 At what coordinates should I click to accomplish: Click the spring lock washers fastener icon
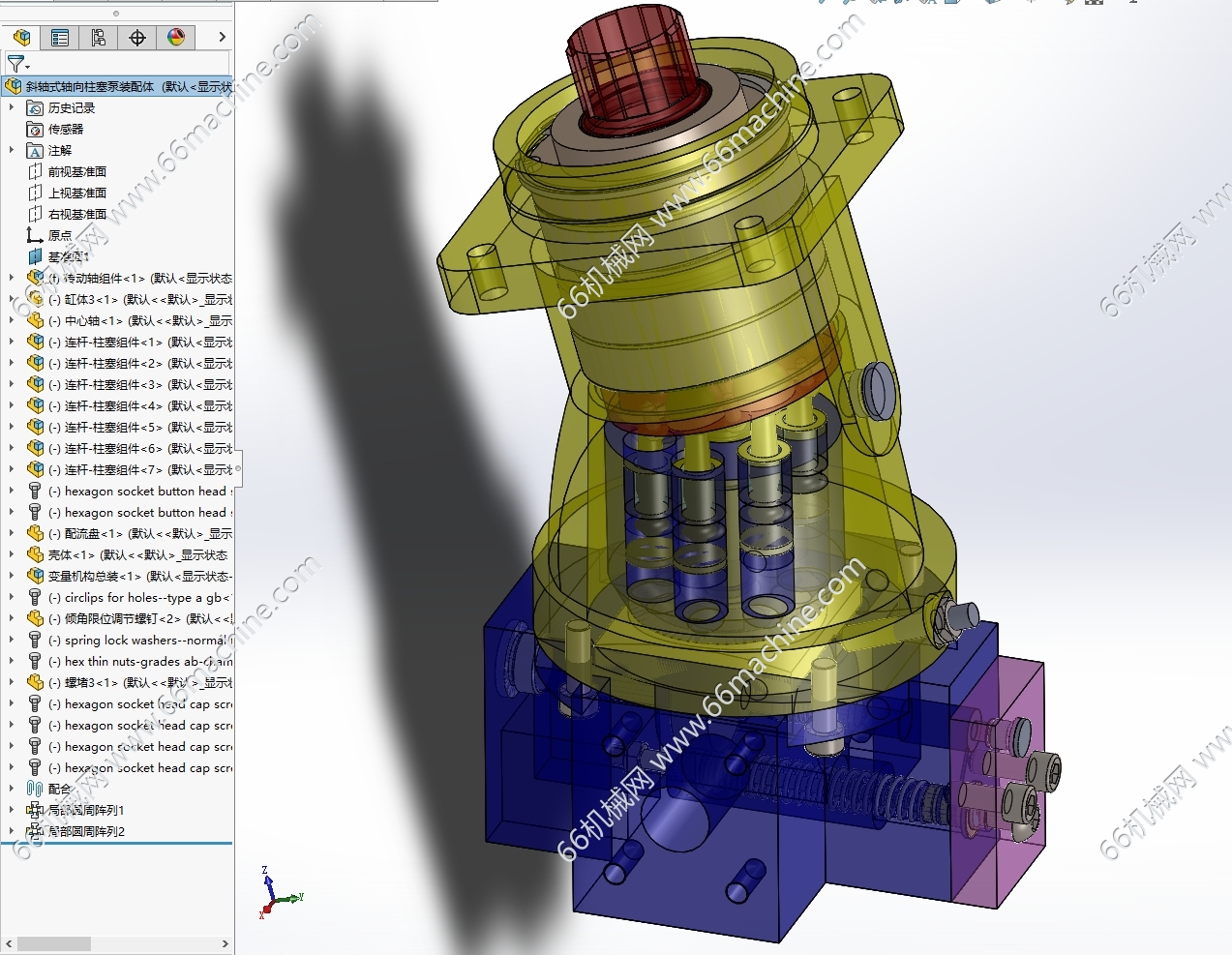[35, 640]
